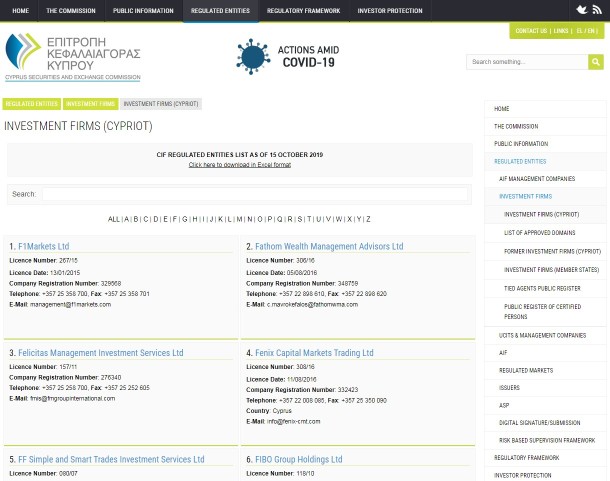This screenshot has width=610, height=481.
Task: Open FIBO Group Holdings Ltd
Action: [299, 459]
